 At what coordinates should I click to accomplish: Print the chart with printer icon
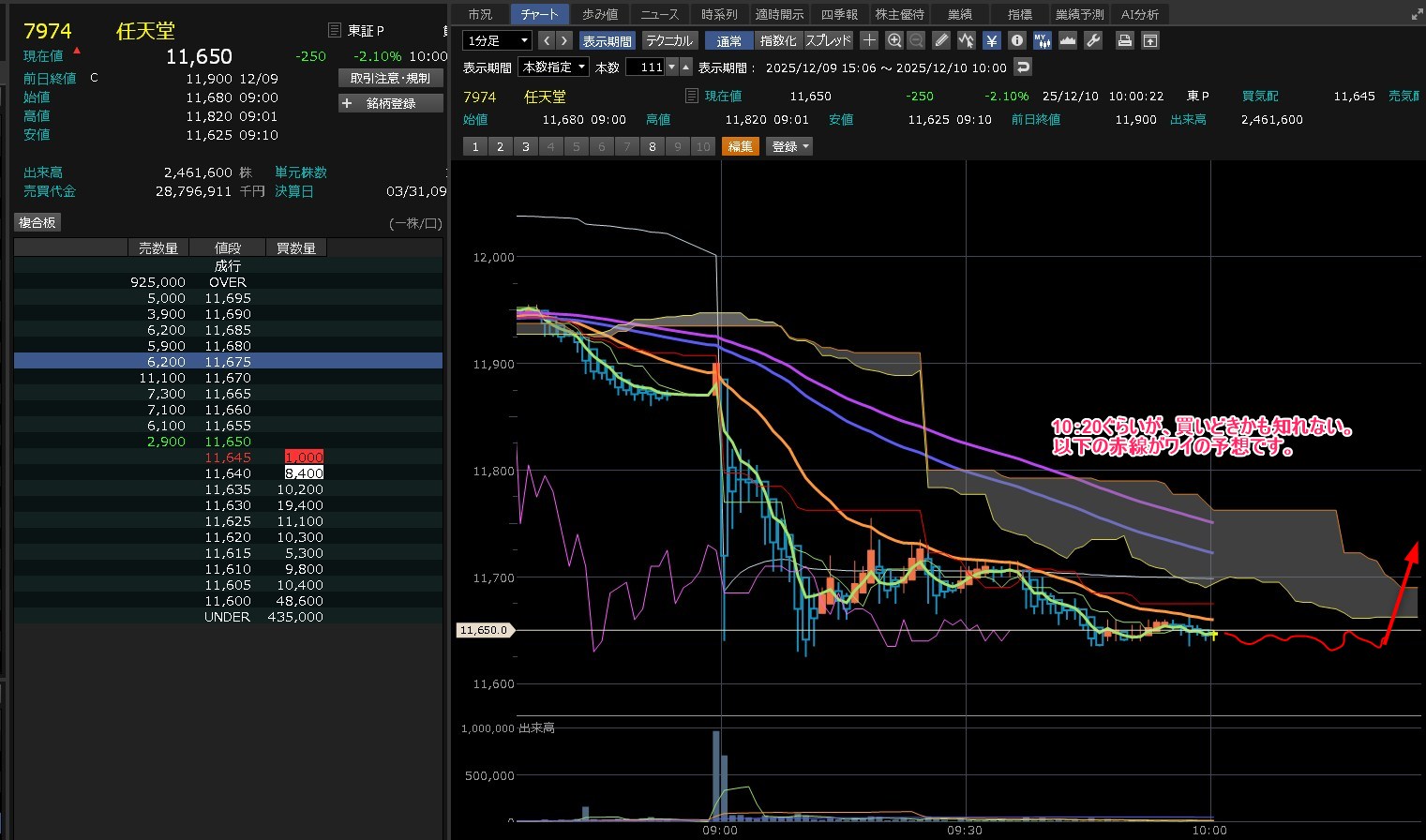(1124, 40)
